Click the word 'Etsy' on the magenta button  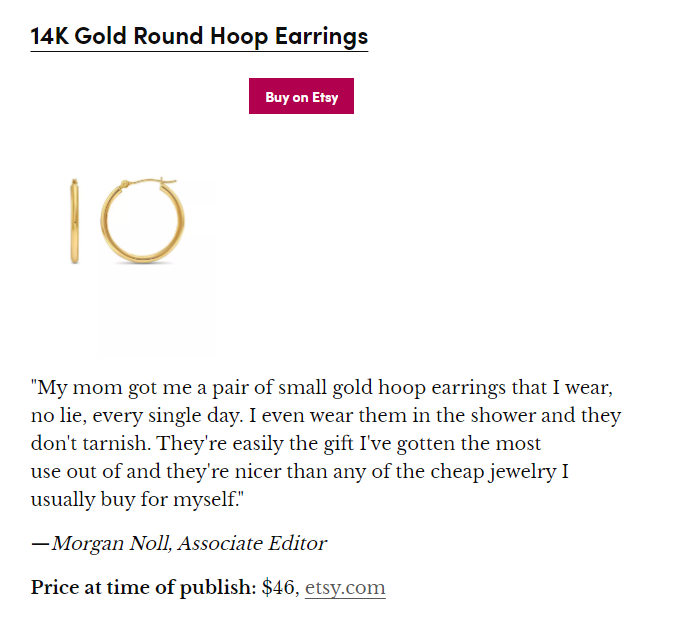(x=325, y=97)
